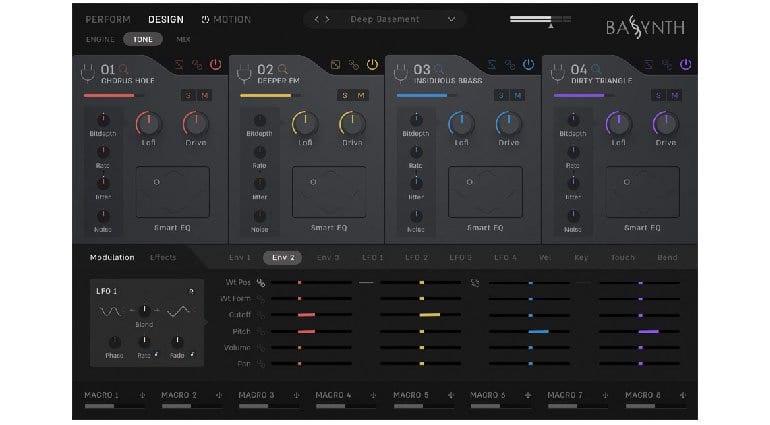Solo layer 02 with the S button
Viewport: 770px width, 425px height.
coord(344,95)
